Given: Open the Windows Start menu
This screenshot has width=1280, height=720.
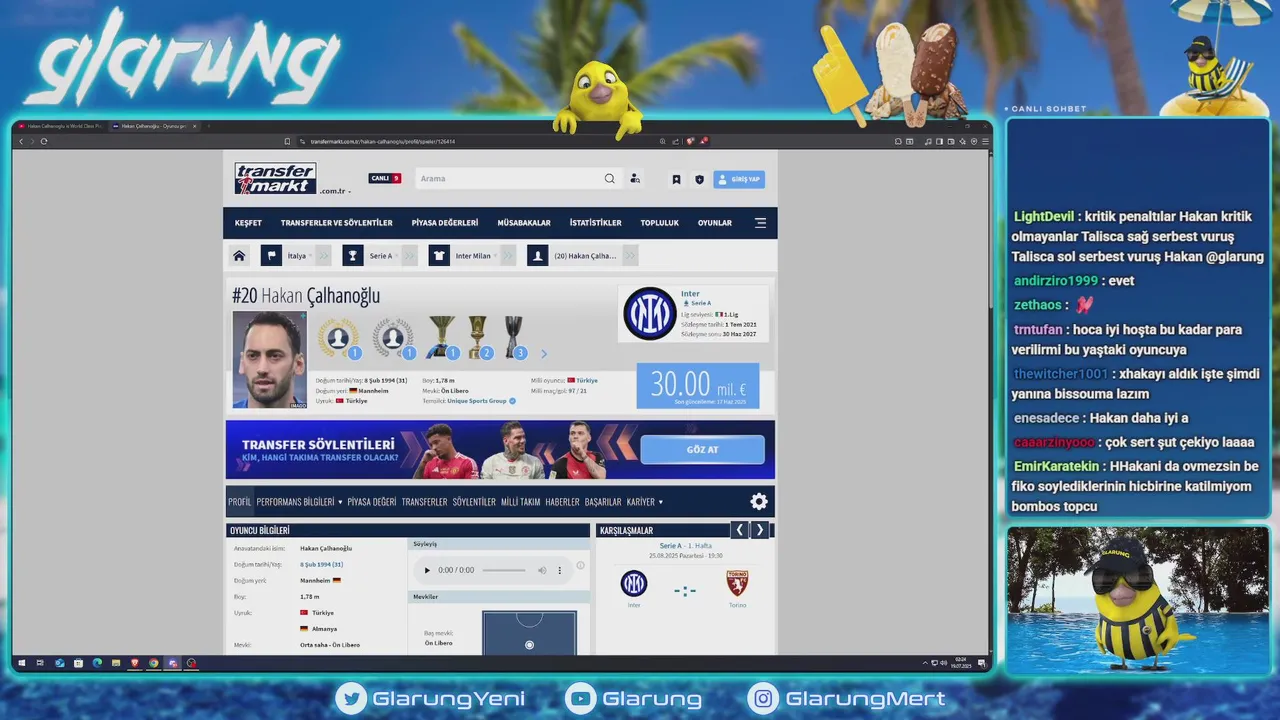Looking at the screenshot, I should tap(21, 663).
